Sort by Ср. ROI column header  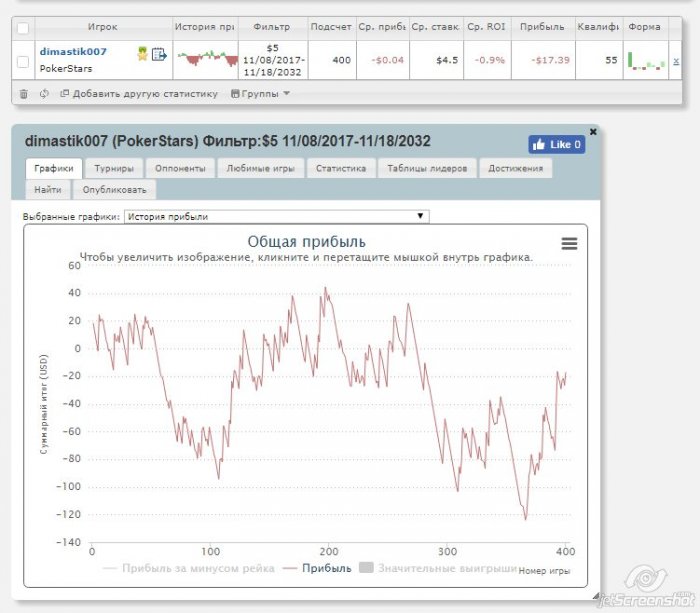click(x=487, y=27)
